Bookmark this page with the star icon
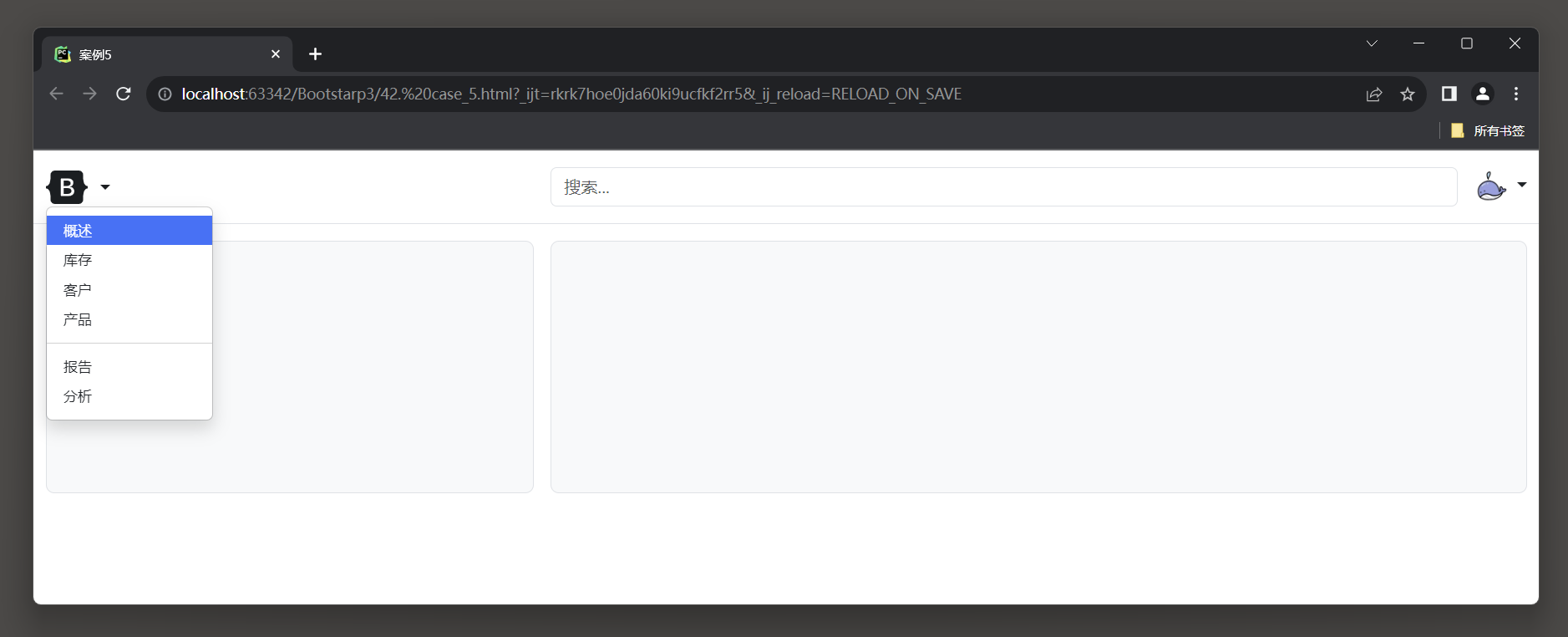This screenshot has height=637, width=1568. click(1408, 94)
